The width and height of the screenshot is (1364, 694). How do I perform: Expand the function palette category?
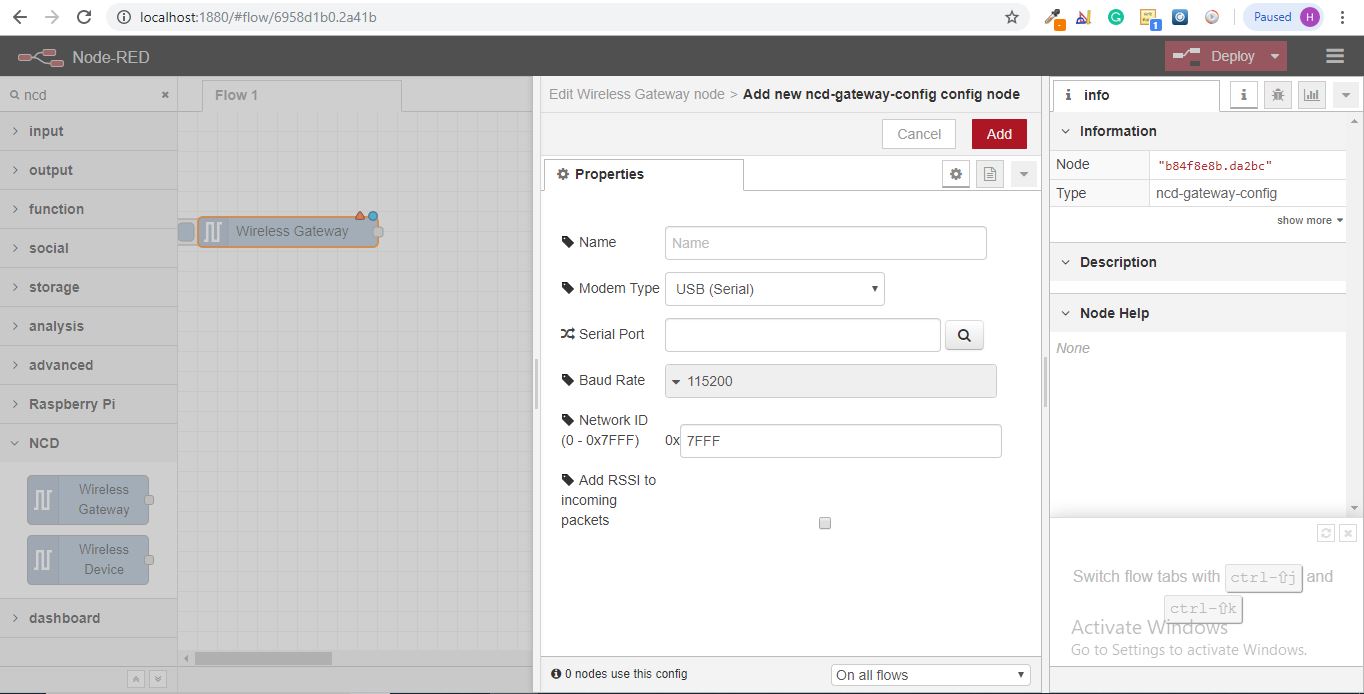point(89,209)
